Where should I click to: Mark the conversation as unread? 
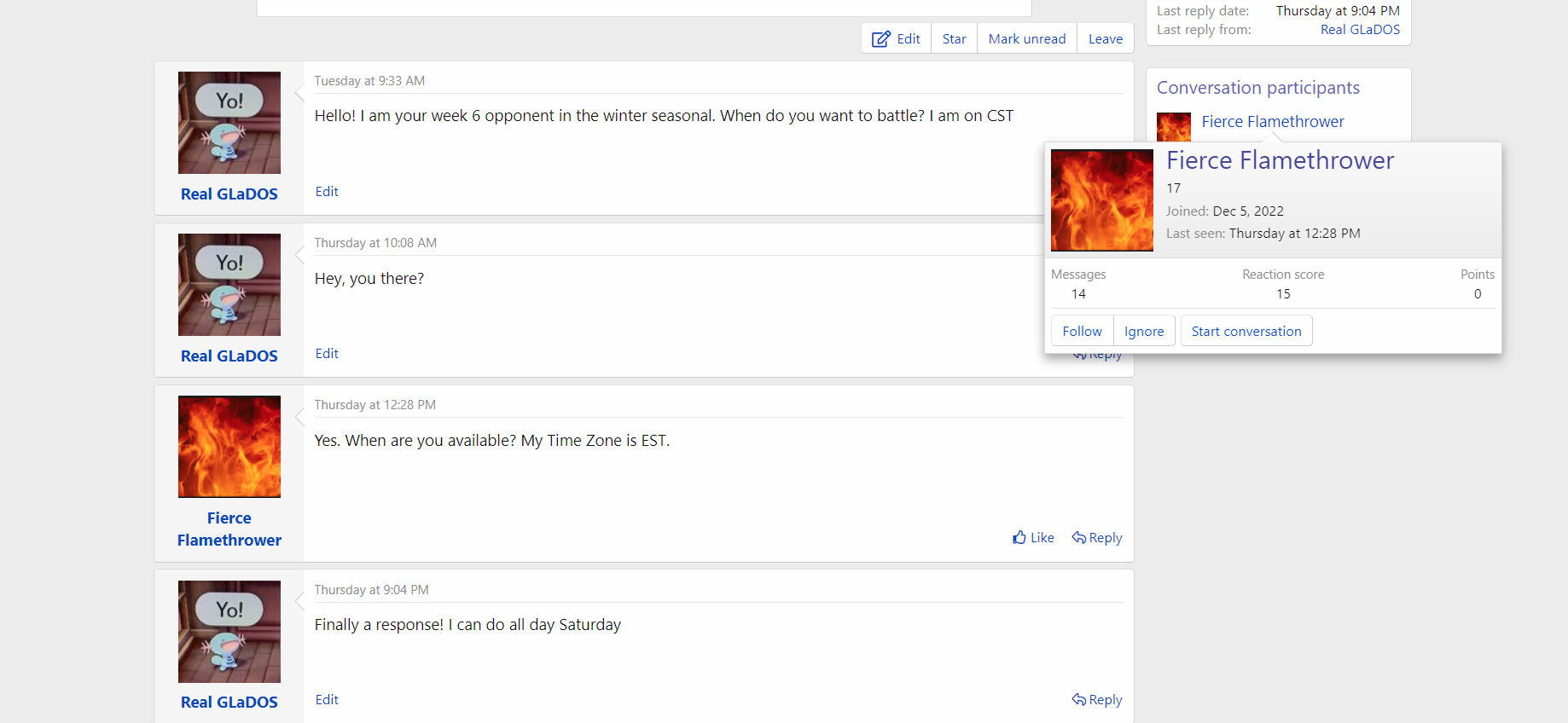coord(1026,39)
